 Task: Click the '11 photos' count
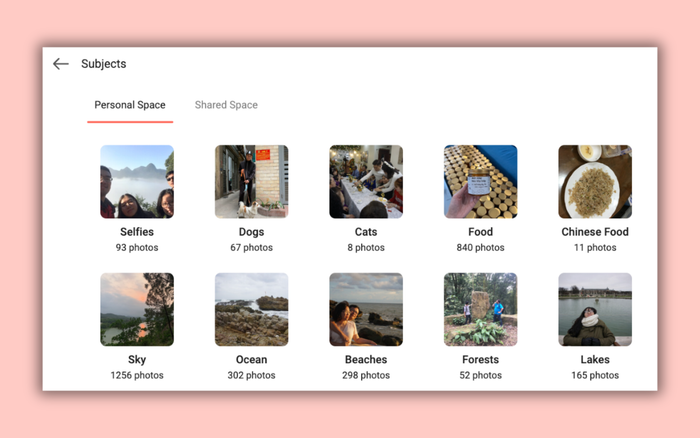(x=595, y=247)
